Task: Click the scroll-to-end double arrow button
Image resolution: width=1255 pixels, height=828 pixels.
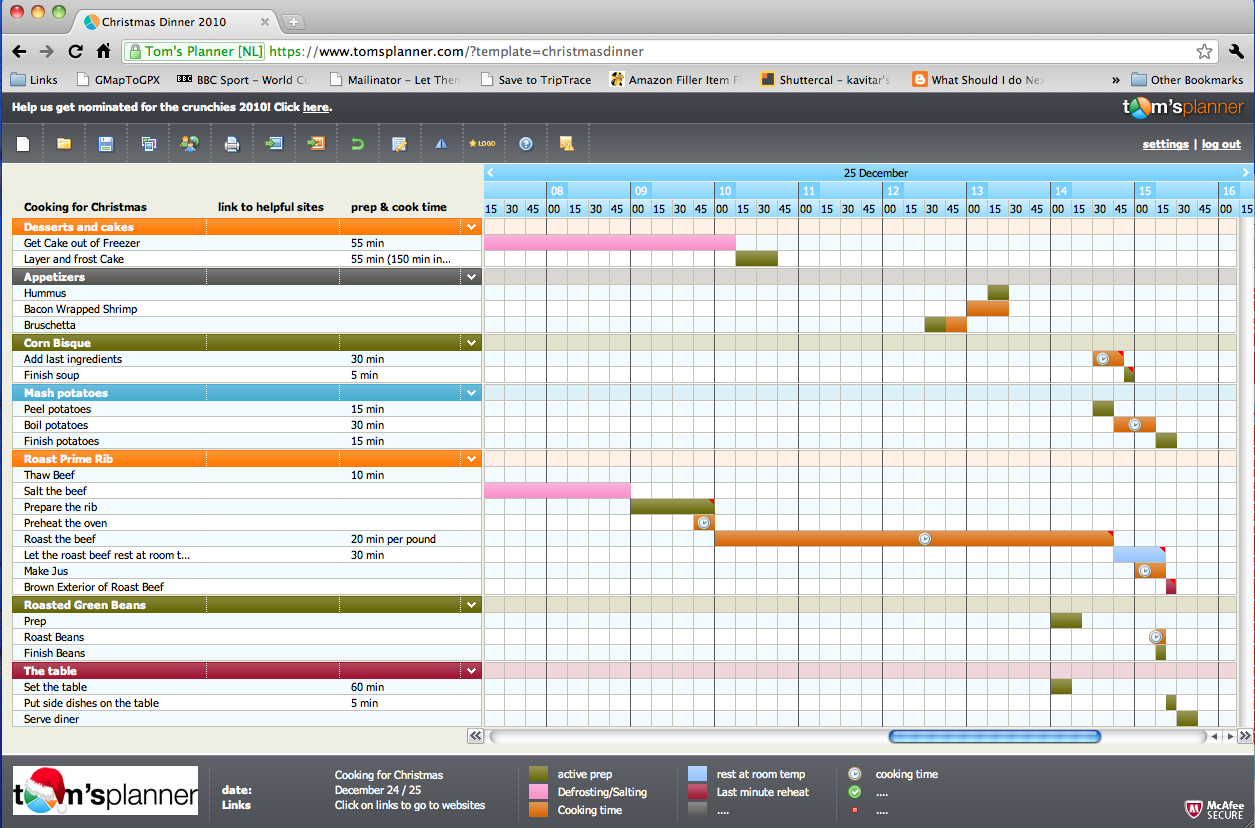Action: tap(1245, 736)
